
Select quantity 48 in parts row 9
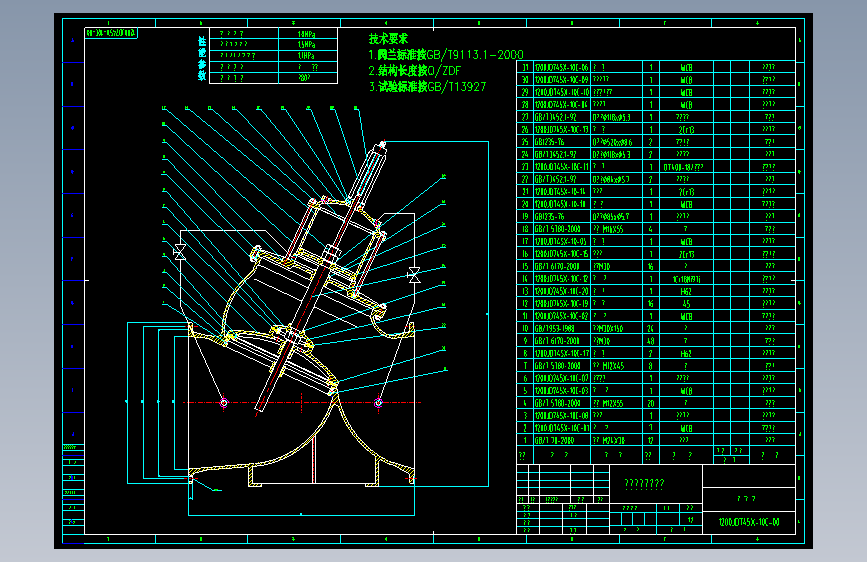click(651, 341)
